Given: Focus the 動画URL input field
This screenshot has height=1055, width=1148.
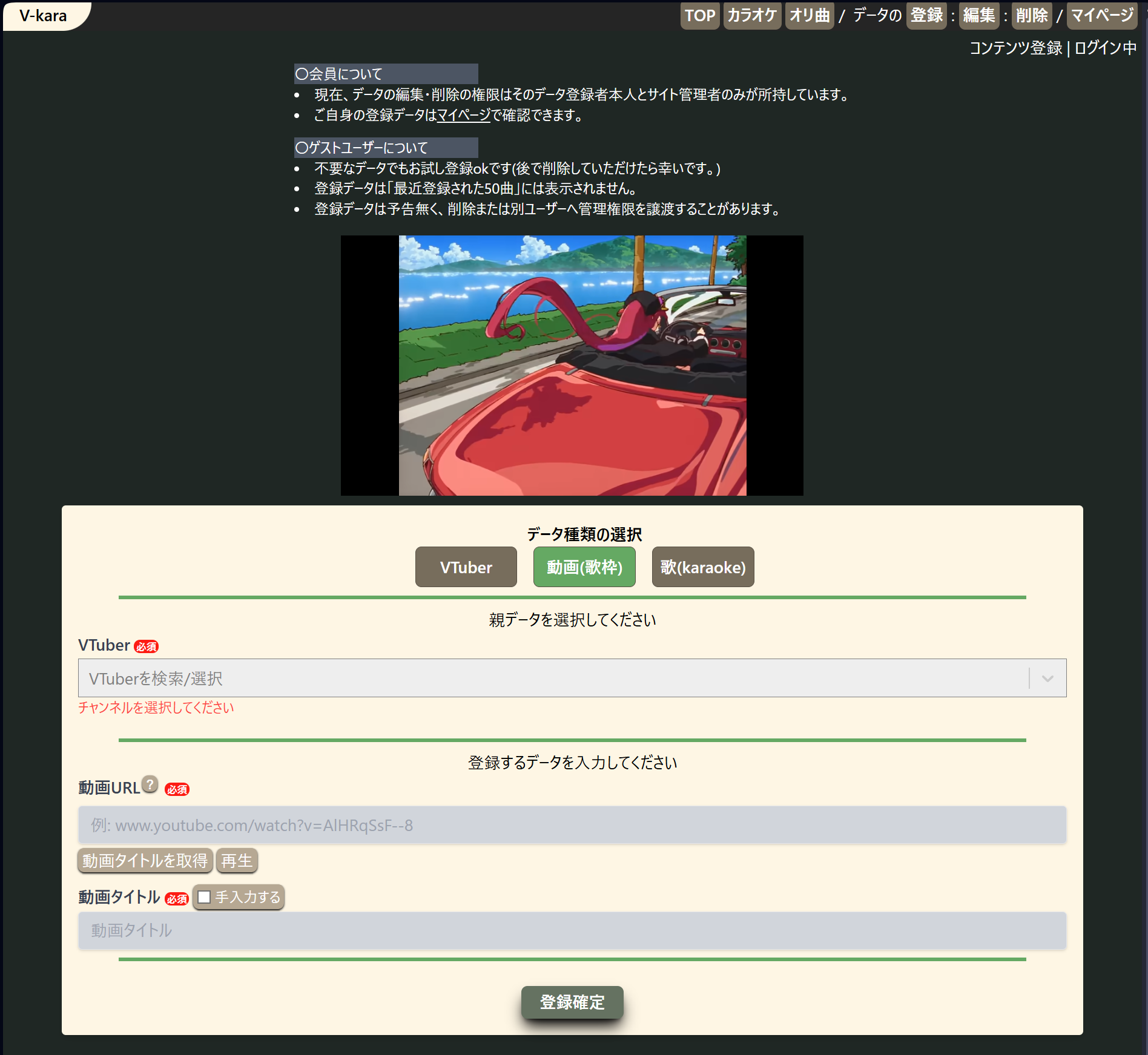Looking at the screenshot, I should 572,825.
